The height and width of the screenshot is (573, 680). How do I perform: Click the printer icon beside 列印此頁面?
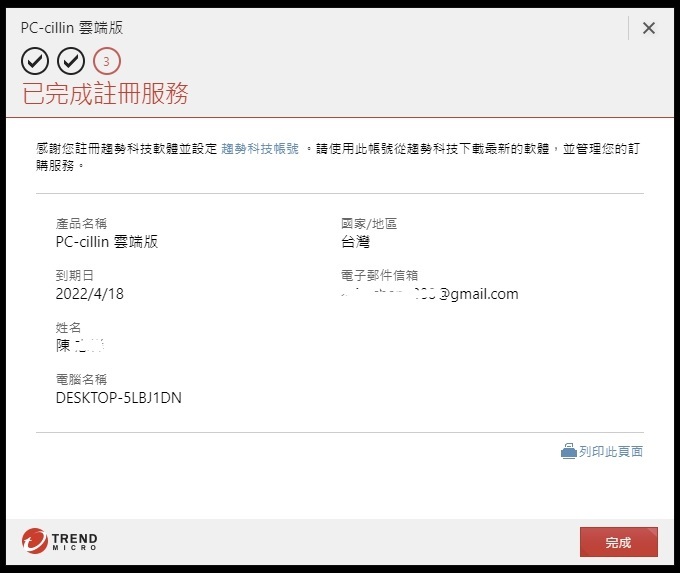[x=568, y=451]
